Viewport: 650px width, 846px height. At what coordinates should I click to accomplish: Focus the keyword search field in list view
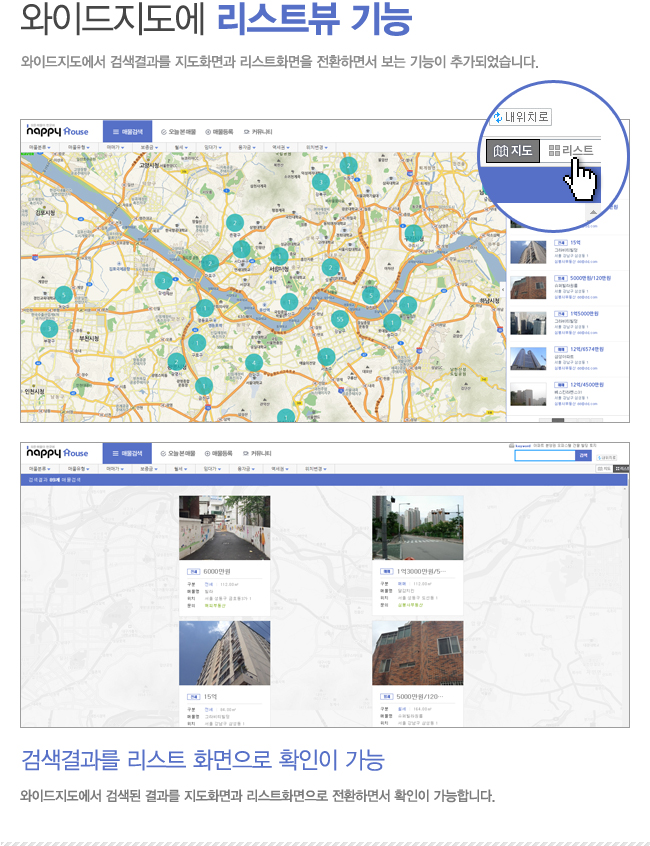click(x=545, y=455)
